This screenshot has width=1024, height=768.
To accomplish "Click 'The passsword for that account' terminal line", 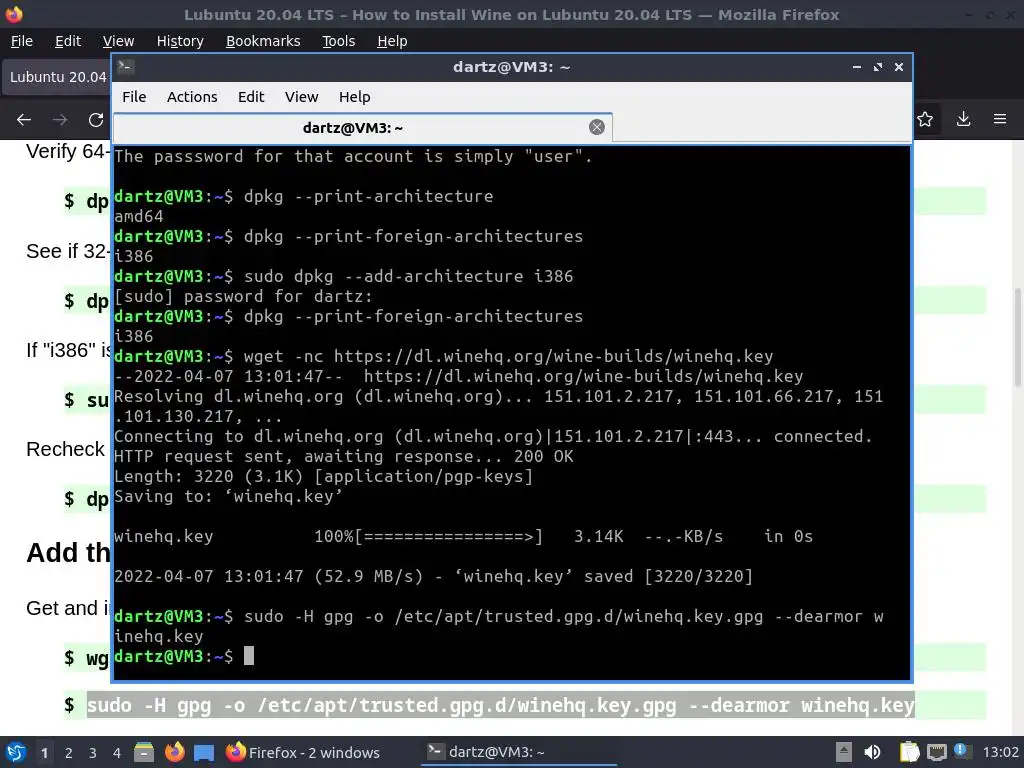I will pyautogui.click(x=353, y=157).
